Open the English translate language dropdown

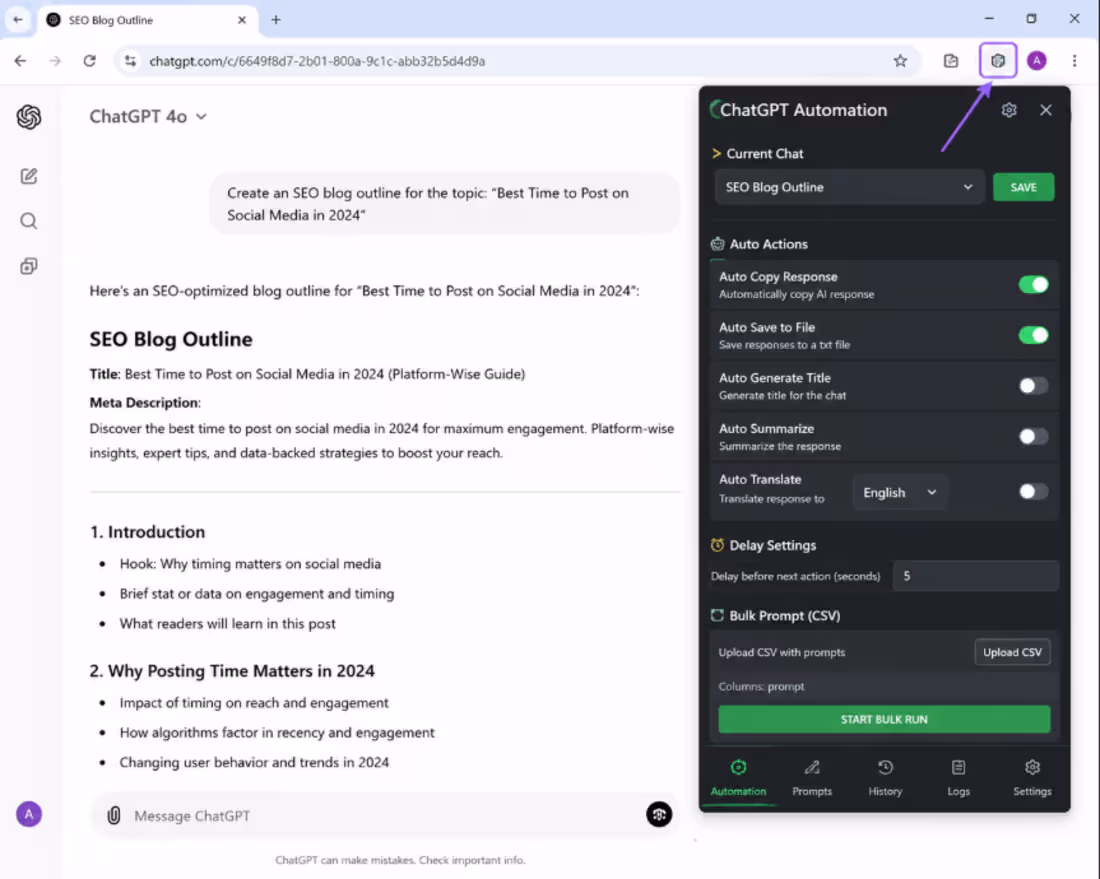[x=899, y=492]
